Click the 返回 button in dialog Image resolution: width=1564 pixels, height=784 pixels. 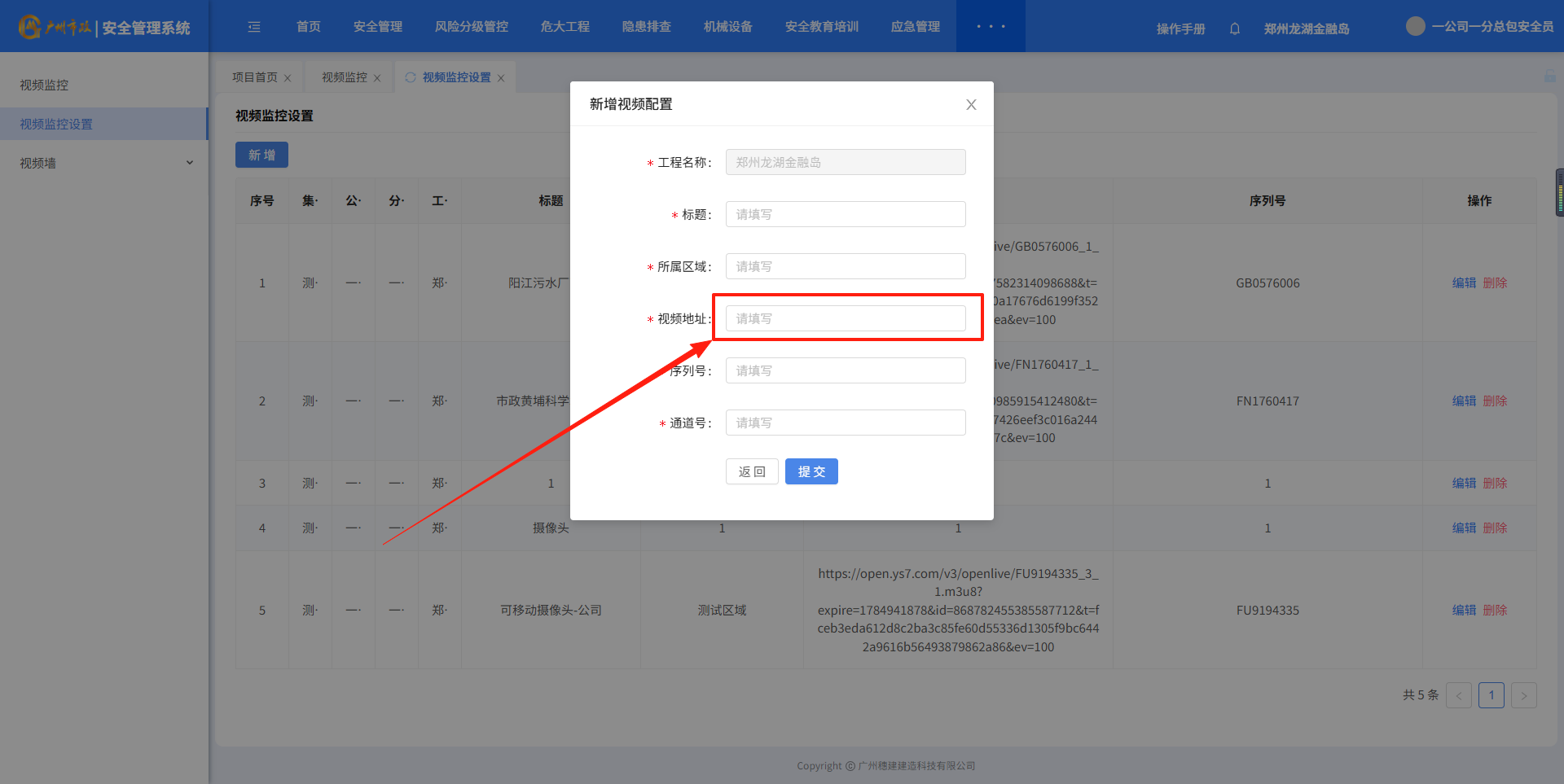point(752,471)
